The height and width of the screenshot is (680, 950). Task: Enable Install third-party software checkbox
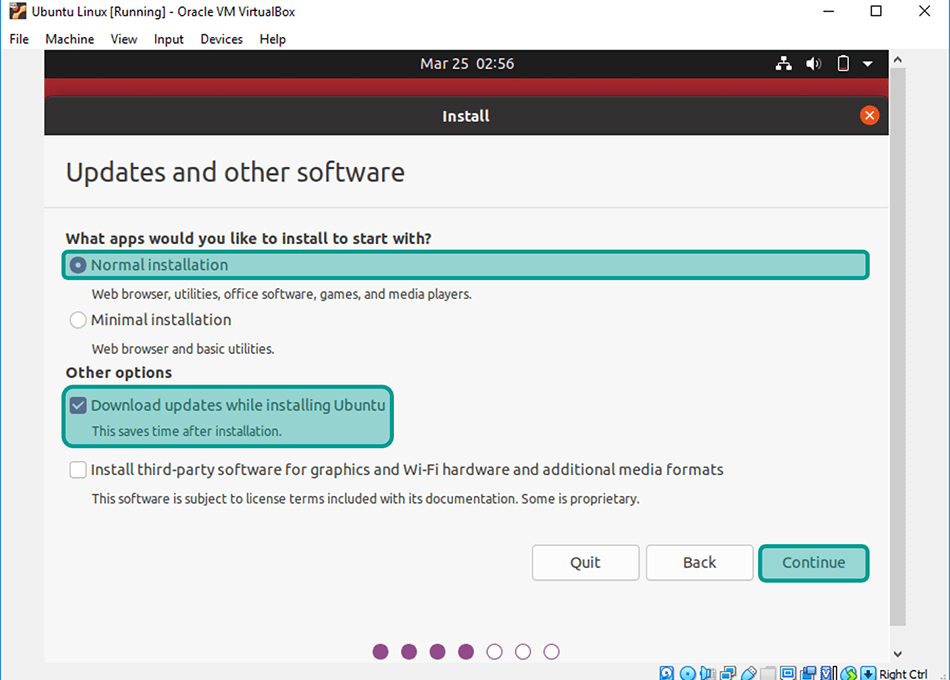(x=78, y=470)
